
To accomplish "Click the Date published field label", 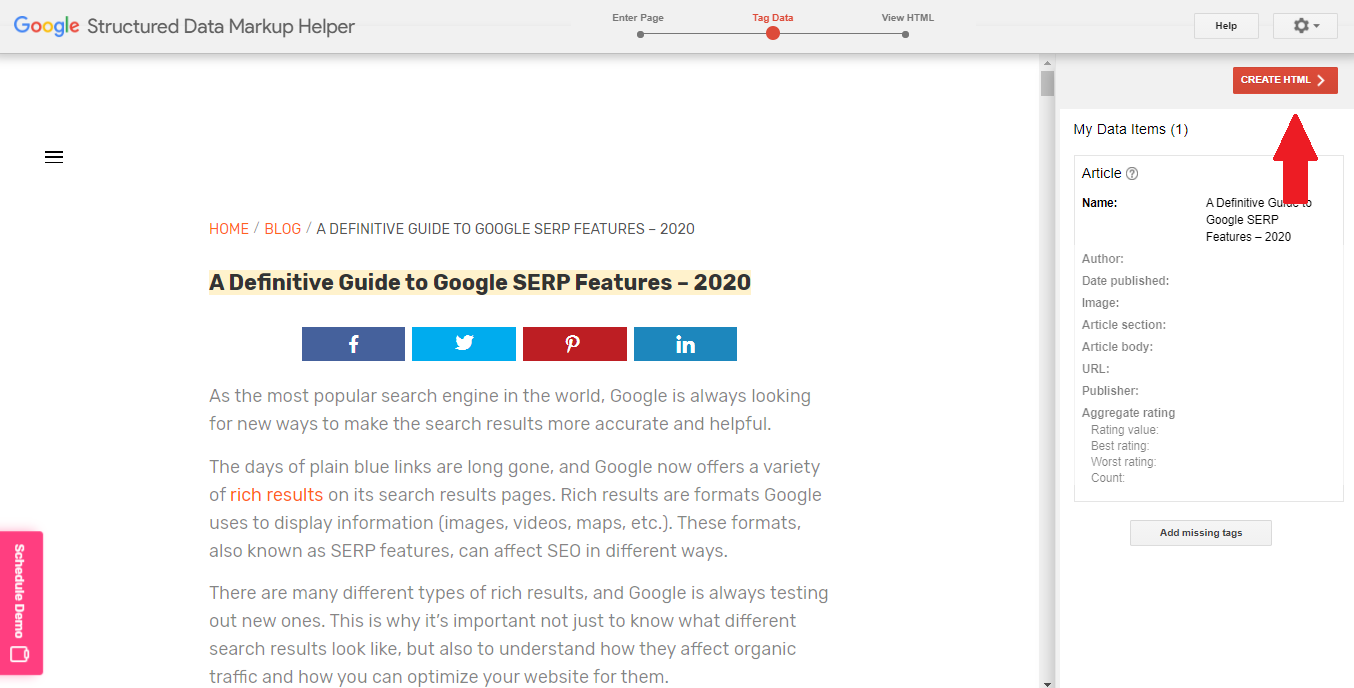I will tap(1125, 281).
